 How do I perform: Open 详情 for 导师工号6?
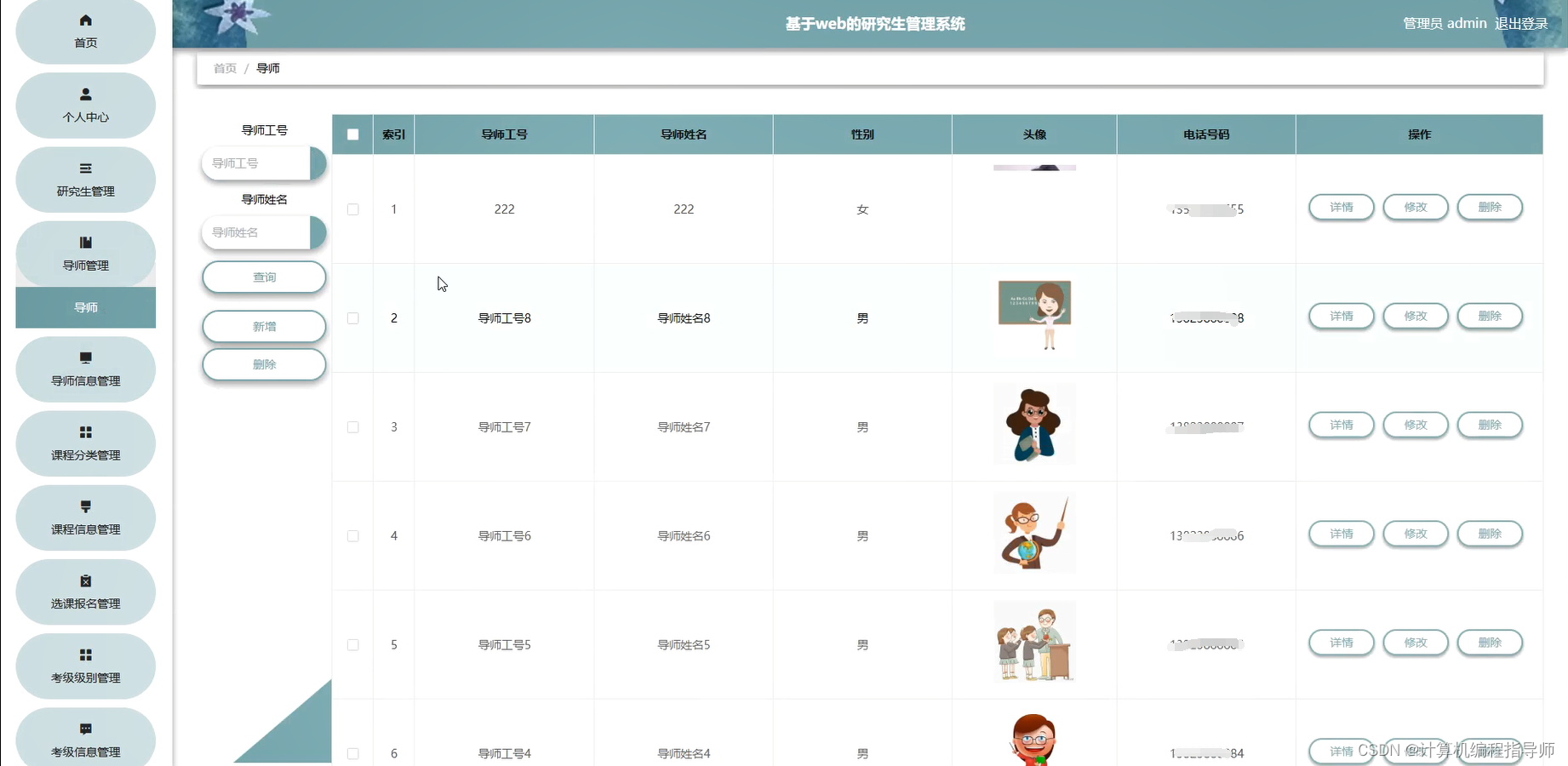[1342, 534]
